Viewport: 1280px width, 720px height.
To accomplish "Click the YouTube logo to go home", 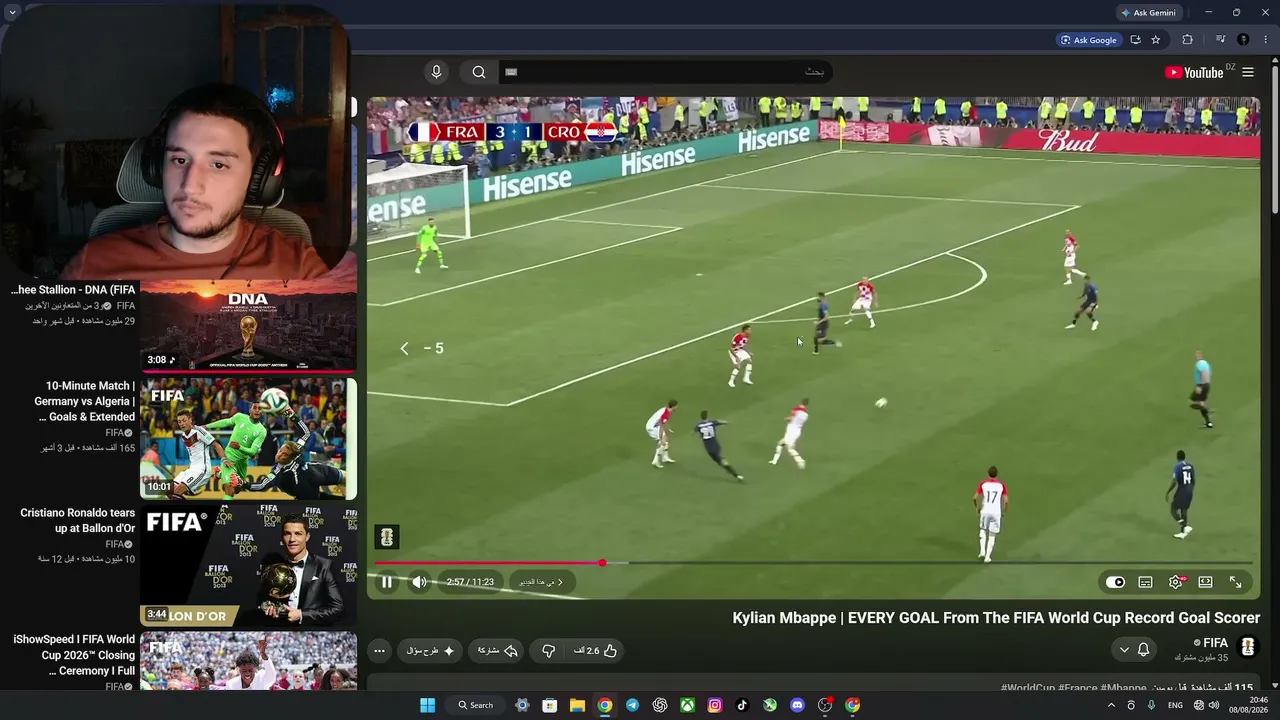I will coord(1194,72).
